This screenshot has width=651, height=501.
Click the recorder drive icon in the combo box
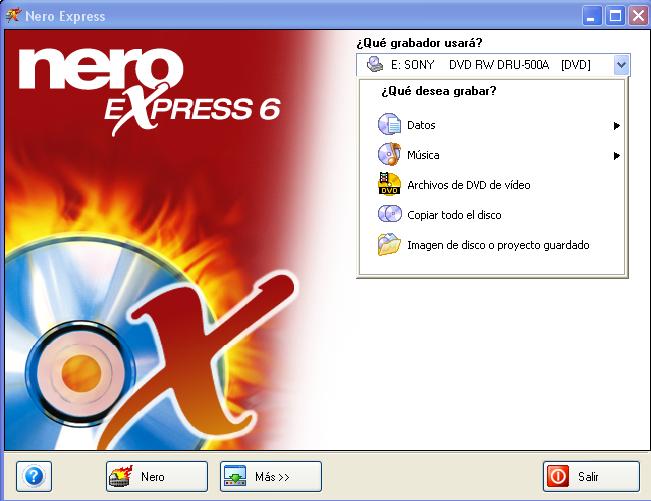374,64
